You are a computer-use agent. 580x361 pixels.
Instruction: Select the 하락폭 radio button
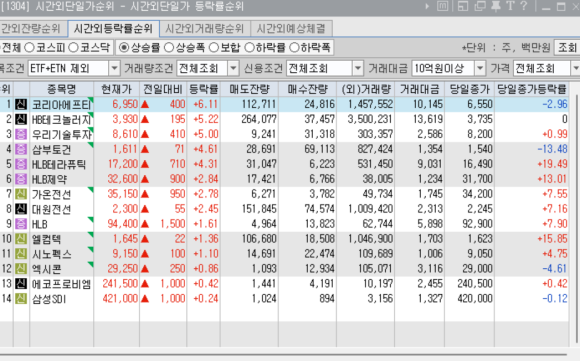click(294, 47)
